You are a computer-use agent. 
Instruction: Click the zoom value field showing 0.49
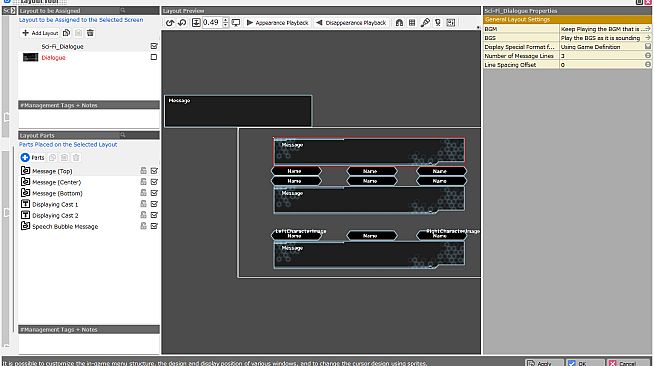(x=212, y=23)
